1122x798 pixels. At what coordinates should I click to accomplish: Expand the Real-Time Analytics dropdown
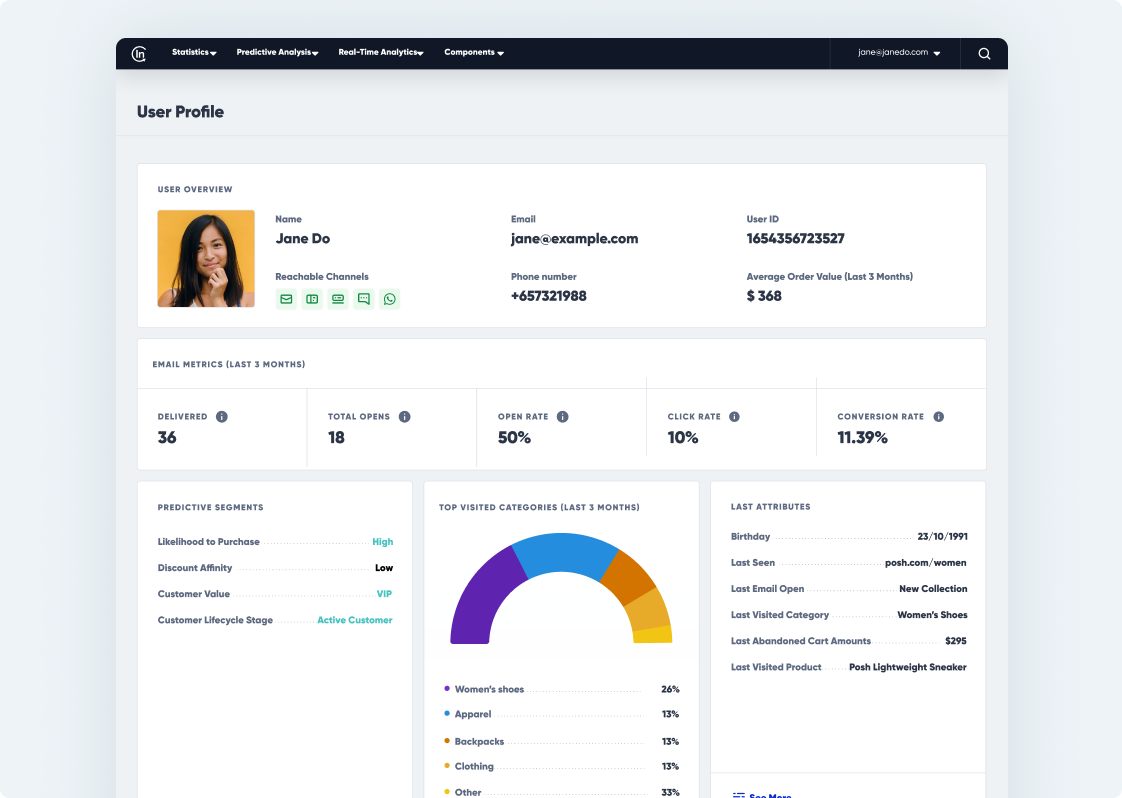coord(381,53)
